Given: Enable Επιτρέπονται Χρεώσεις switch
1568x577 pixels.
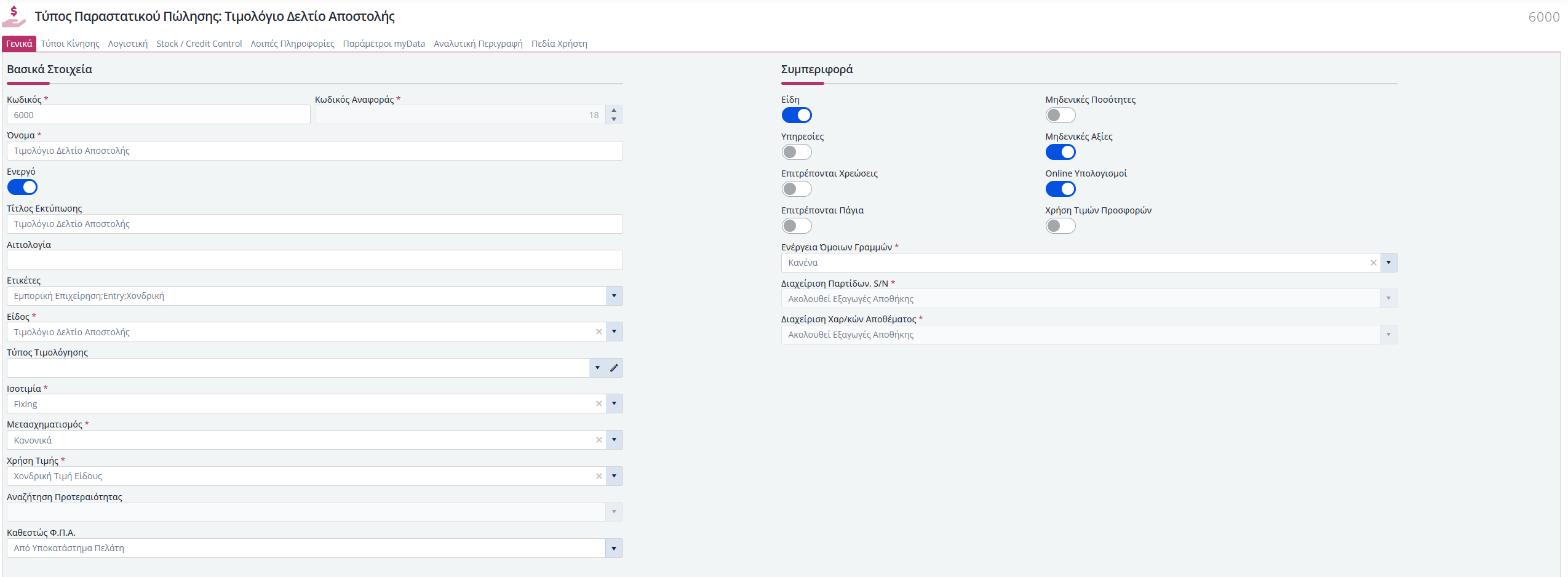Looking at the screenshot, I should [x=797, y=189].
